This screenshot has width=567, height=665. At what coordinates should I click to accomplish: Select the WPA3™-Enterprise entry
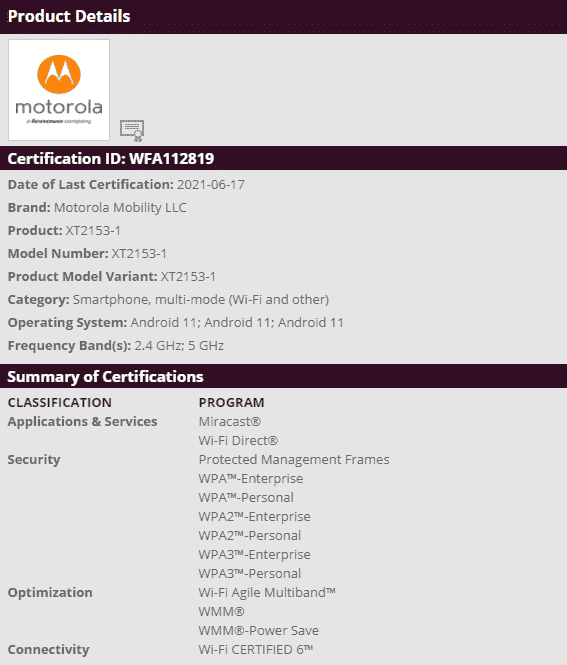(254, 555)
